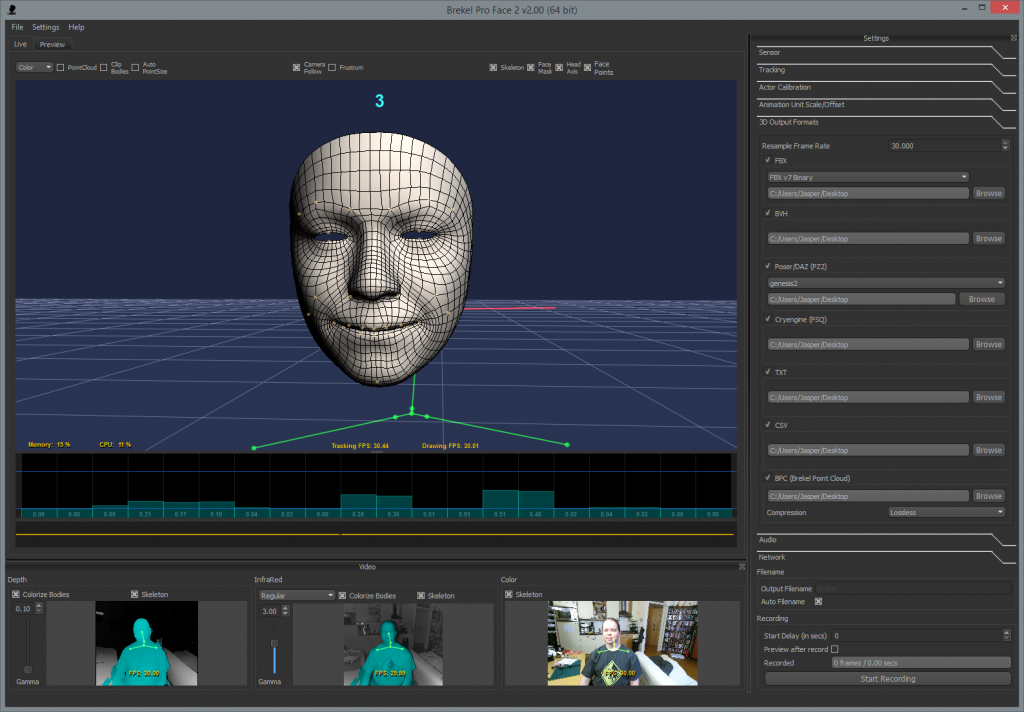
Task: Close the Settings panel with its X icon
Action: click(1014, 38)
